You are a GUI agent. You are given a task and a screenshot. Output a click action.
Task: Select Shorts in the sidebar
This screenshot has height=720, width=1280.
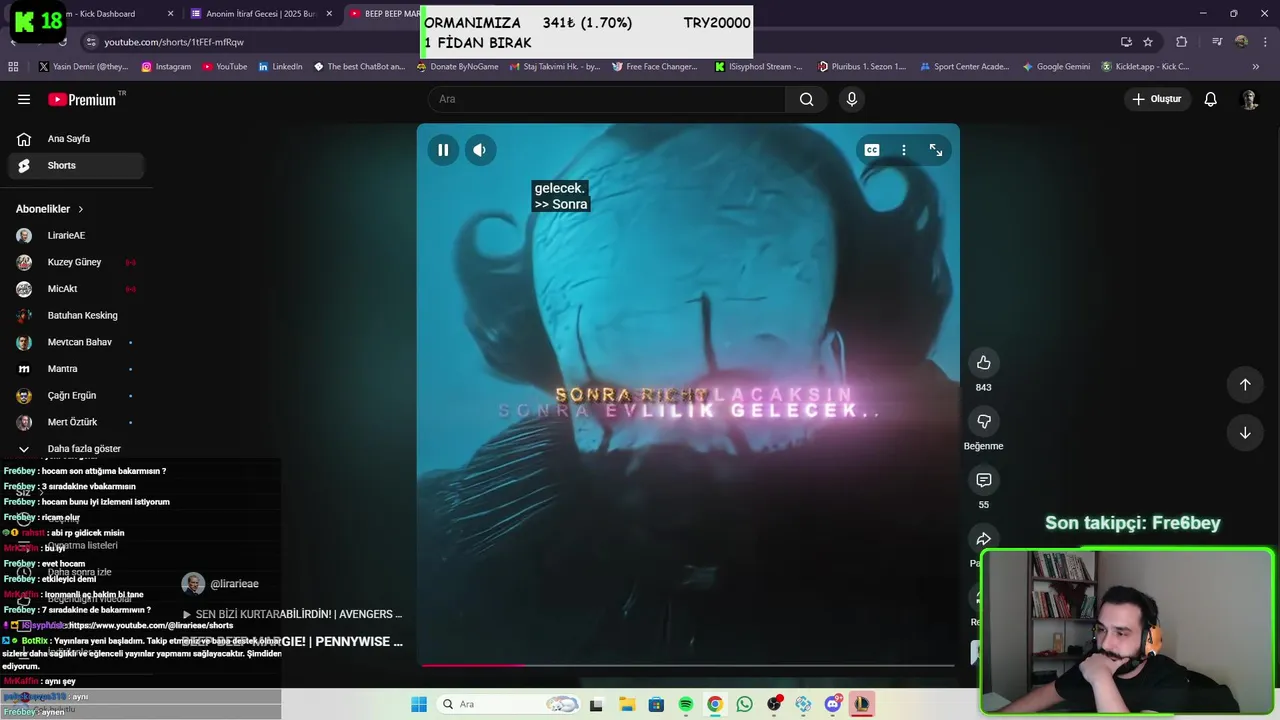76,166
